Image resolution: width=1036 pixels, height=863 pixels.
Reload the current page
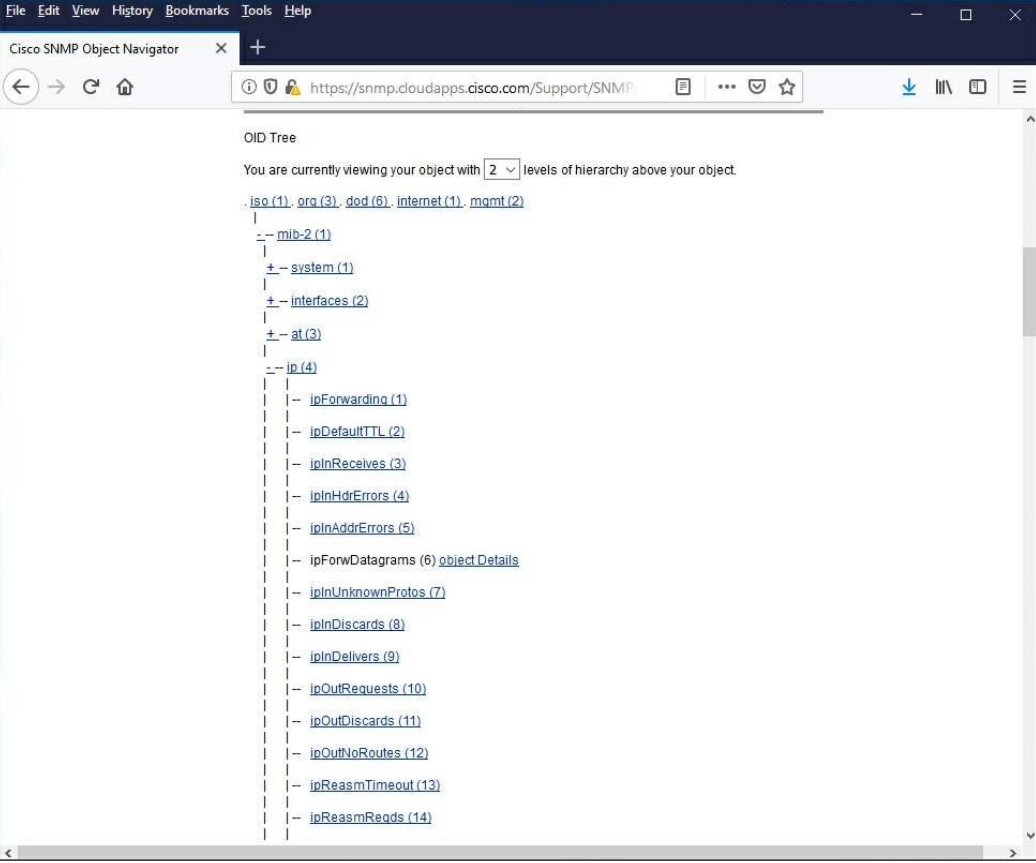click(91, 87)
